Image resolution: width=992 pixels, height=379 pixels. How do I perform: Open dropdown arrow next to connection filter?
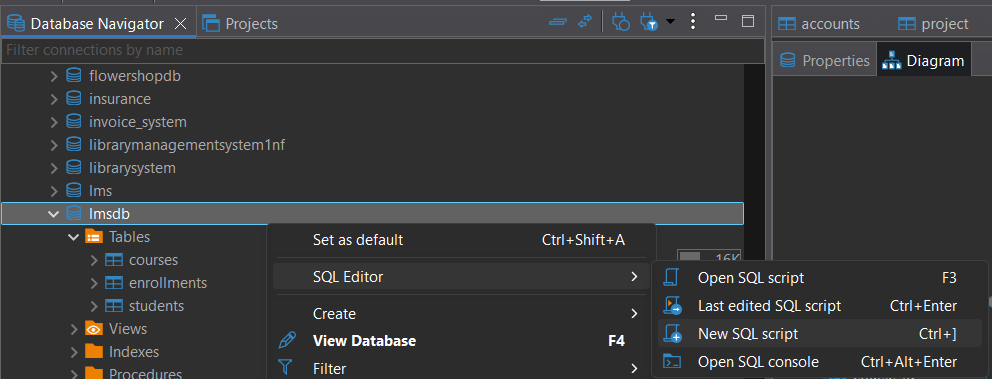[670, 22]
